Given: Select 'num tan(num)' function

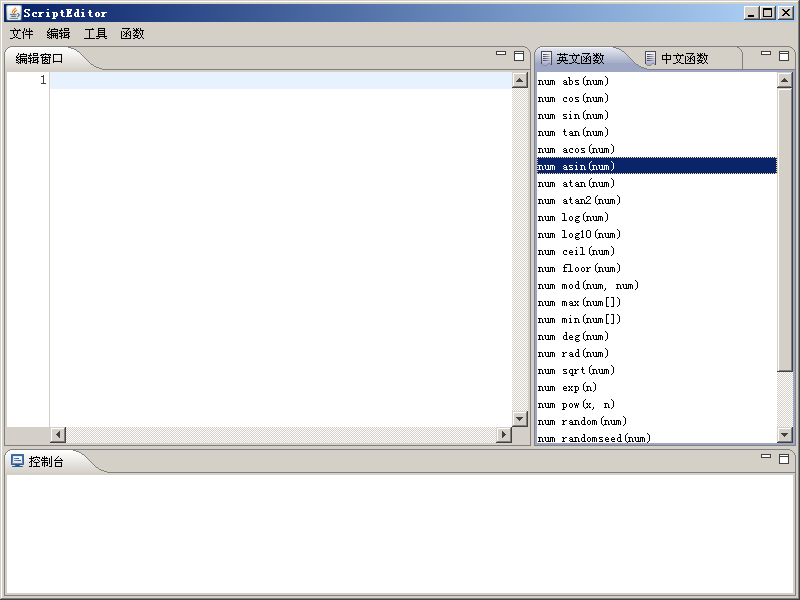Looking at the screenshot, I should click(x=657, y=133).
